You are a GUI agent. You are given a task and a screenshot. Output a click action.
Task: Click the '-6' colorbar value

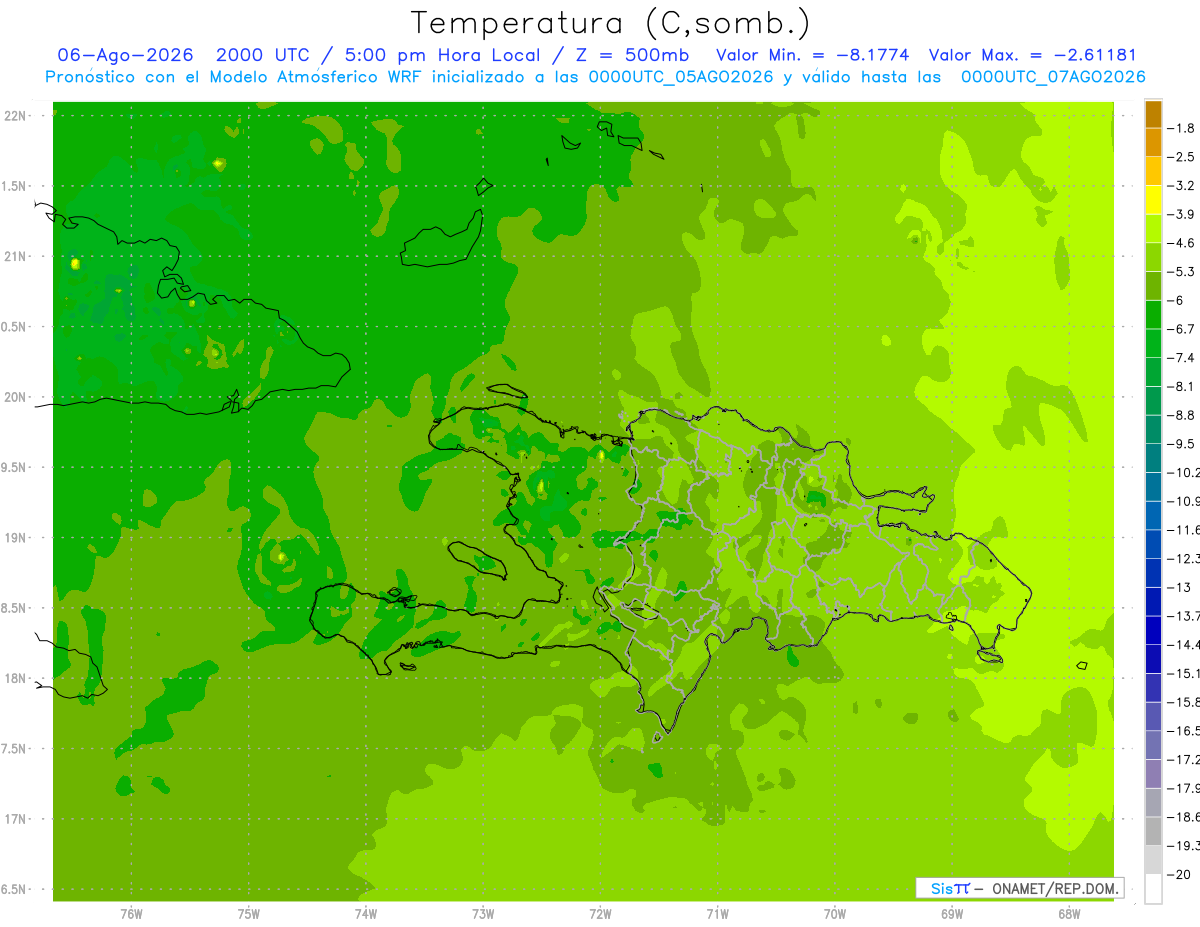(1176, 300)
